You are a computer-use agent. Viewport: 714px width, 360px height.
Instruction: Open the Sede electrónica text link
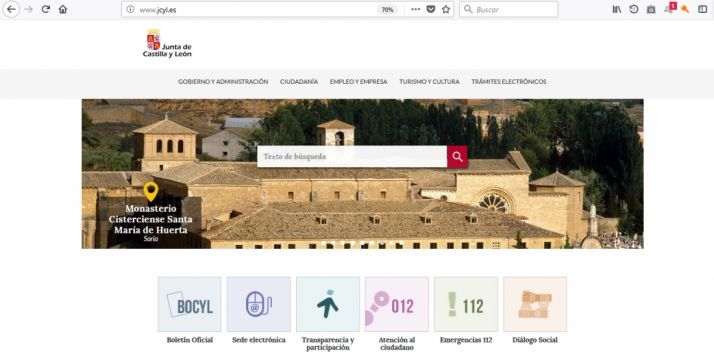point(259,340)
